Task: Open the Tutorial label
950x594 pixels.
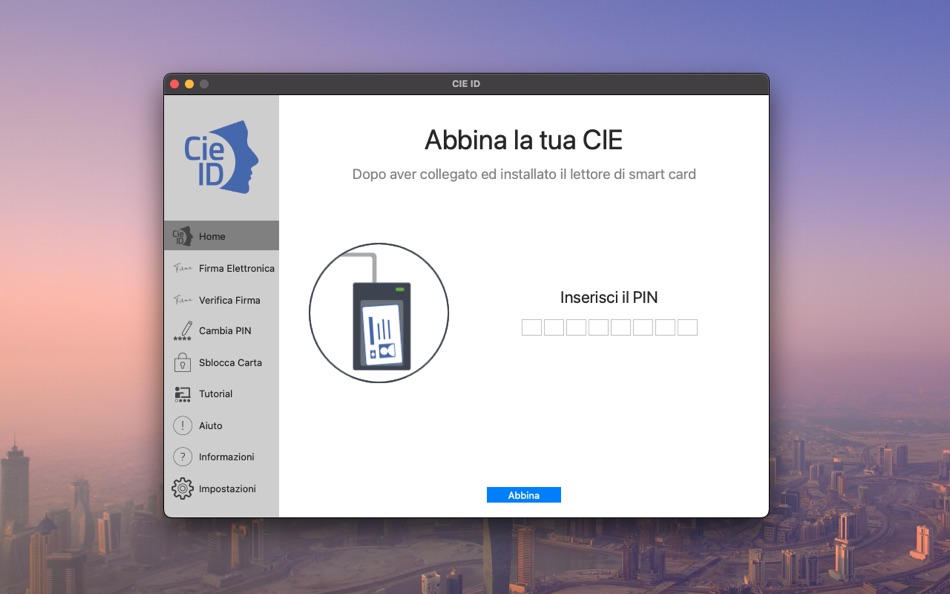Action: (x=216, y=394)
